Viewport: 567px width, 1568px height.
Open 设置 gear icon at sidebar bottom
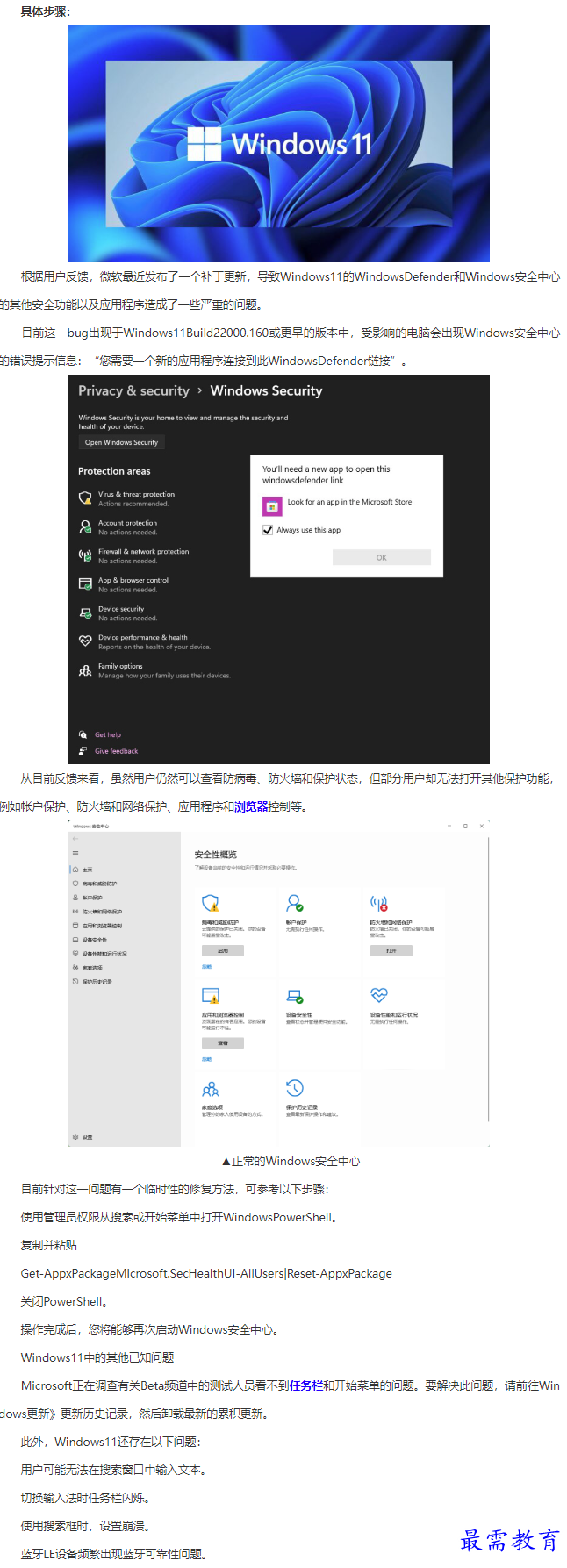pyautogui.click(x=75, y=1137)
